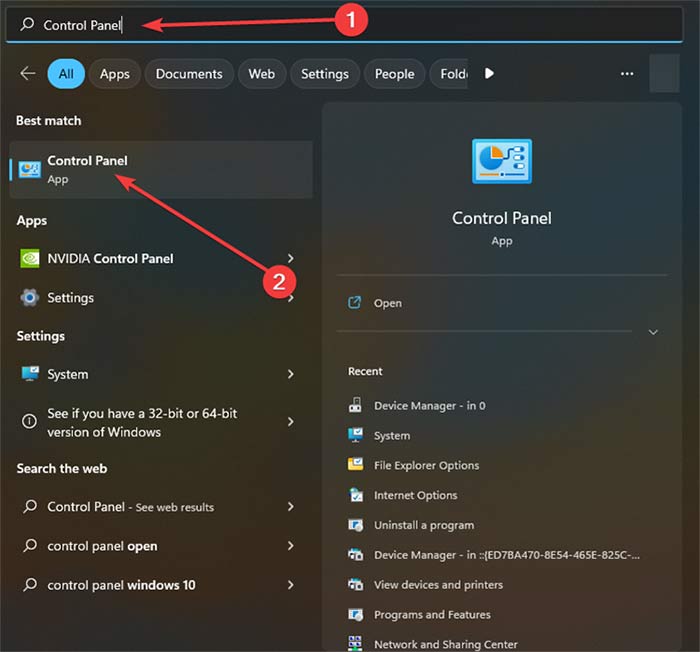Image resolution: width=700 pixels, height=652 pixels.
Task: Click the search magnifier icon in search box
Action: coord(27,24)
